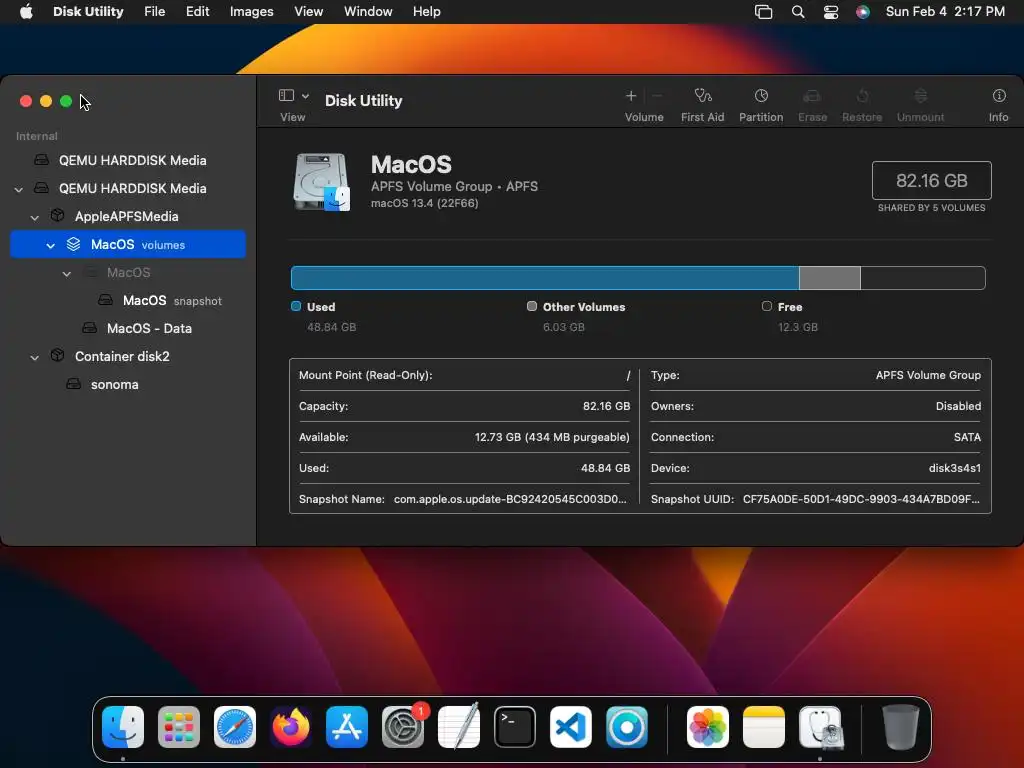
Task: Select the AppleAPFSMedia container icon
Action: coord(57,216)
